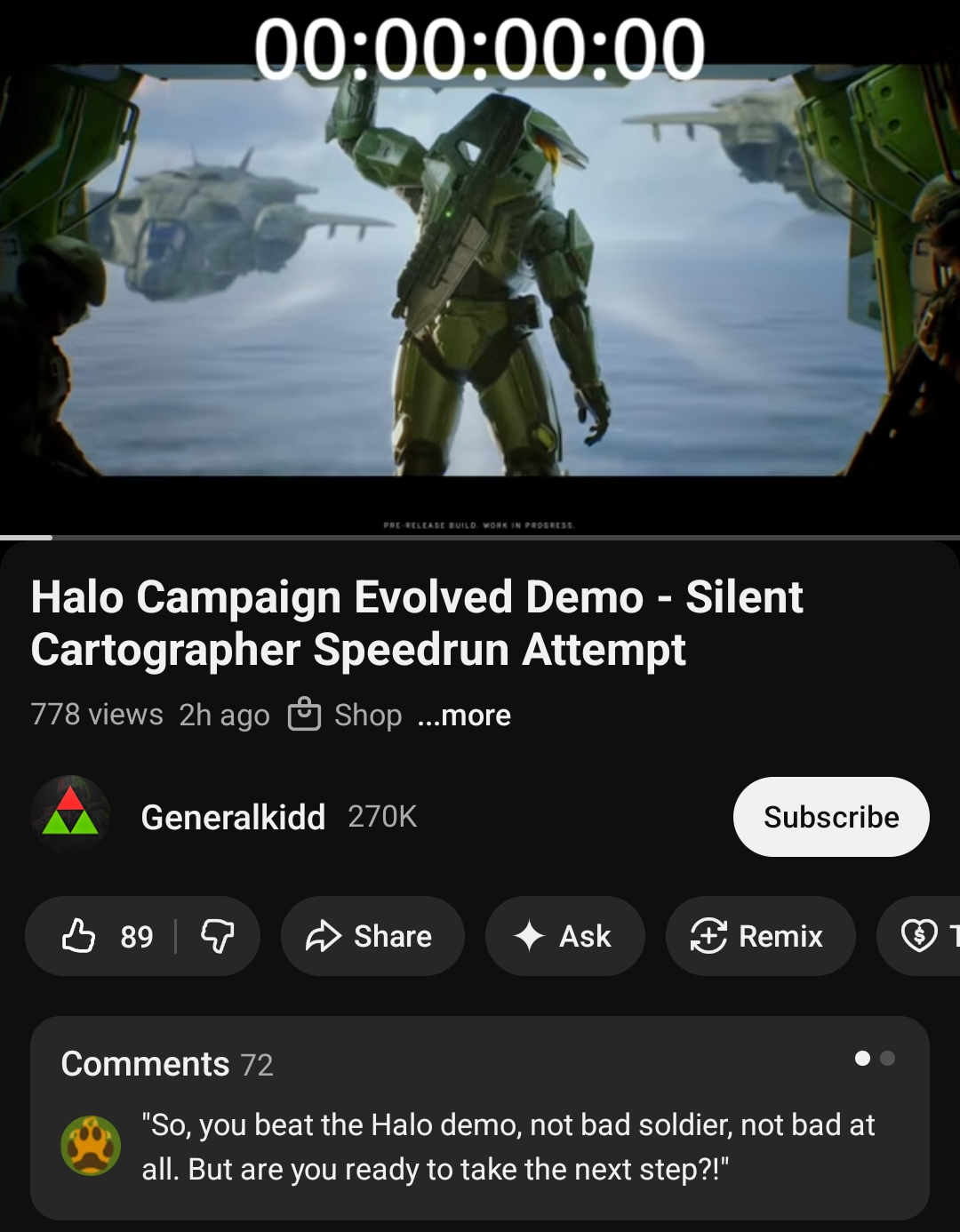Image resolution: width=960 pixels, height=1232 pixels.
Task: Switch to second comment preview dot
Action: coord(887,1058)
